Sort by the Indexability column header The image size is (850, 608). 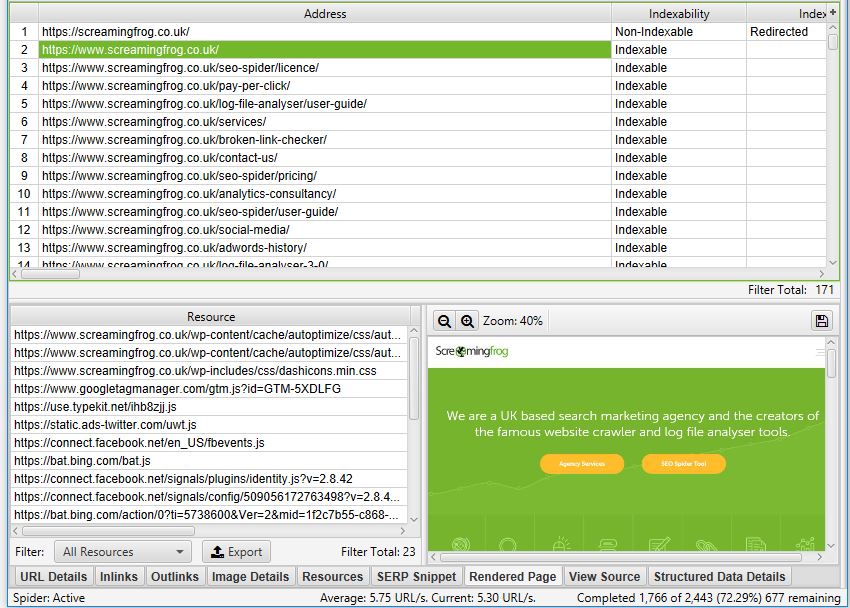coord(678,14)
